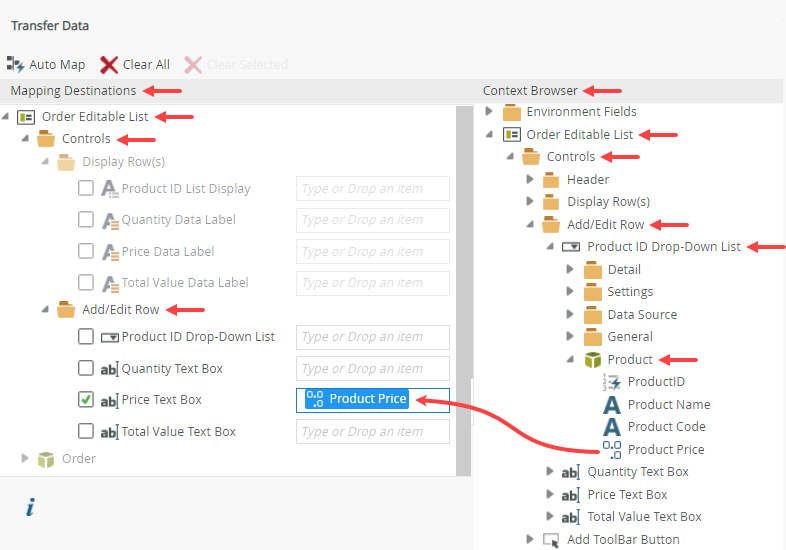786x550 pixels.
Task: Click the Total Value Text Box input field
Action: [373, 432]
